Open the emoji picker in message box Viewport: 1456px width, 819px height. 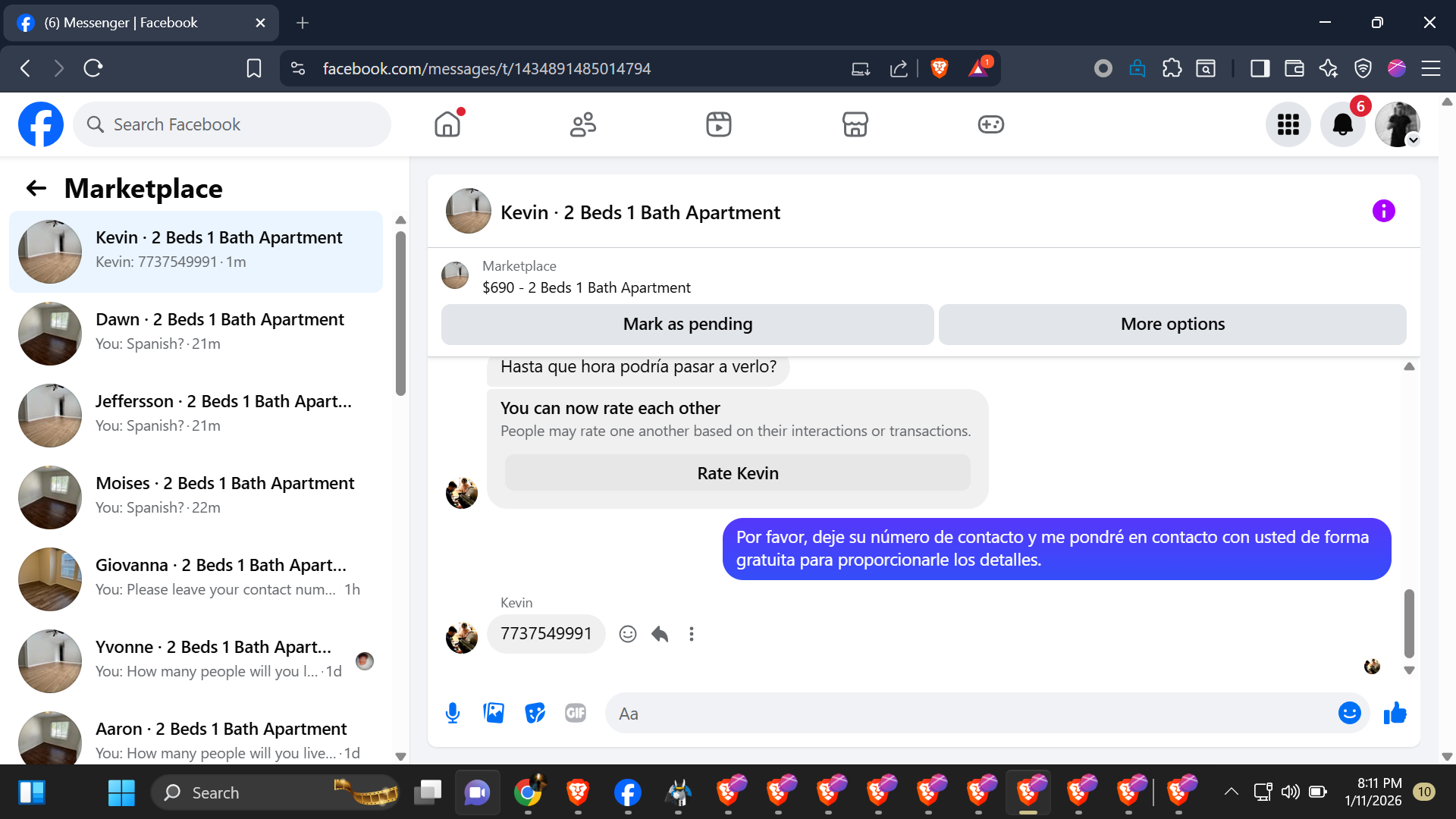click(1350, 713)
